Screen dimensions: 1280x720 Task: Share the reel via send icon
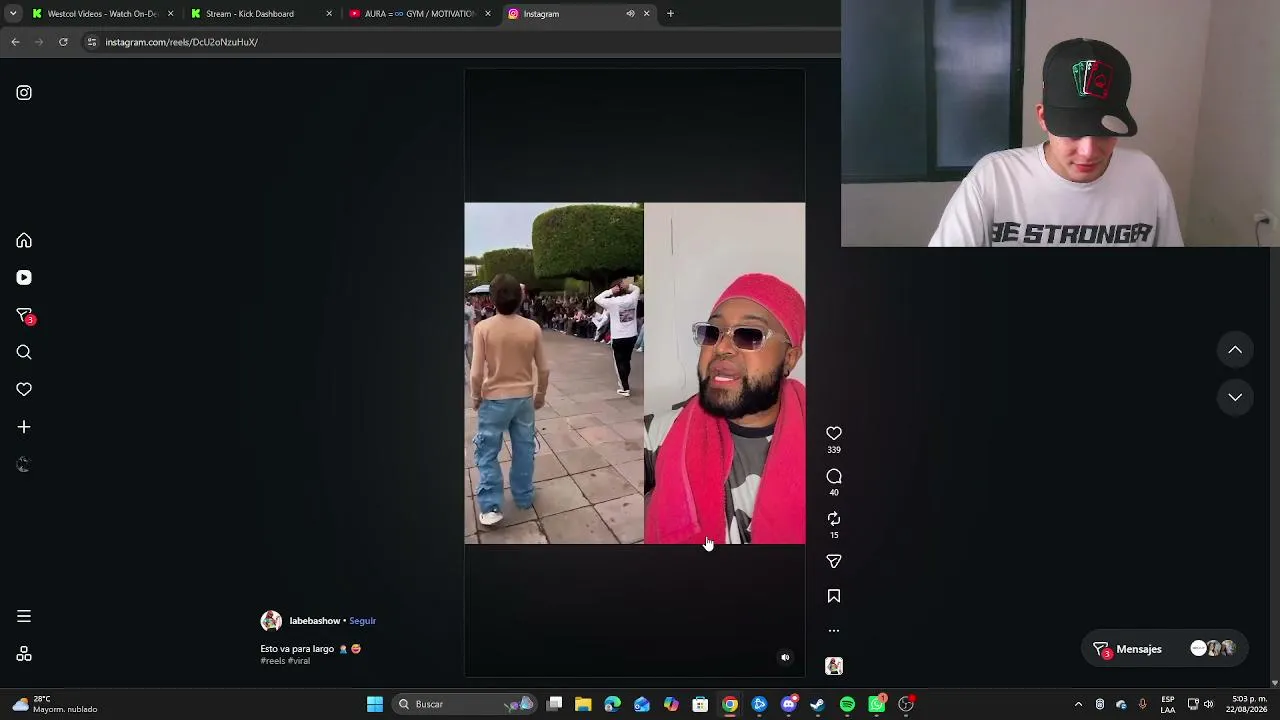click(x=834, y=561)
